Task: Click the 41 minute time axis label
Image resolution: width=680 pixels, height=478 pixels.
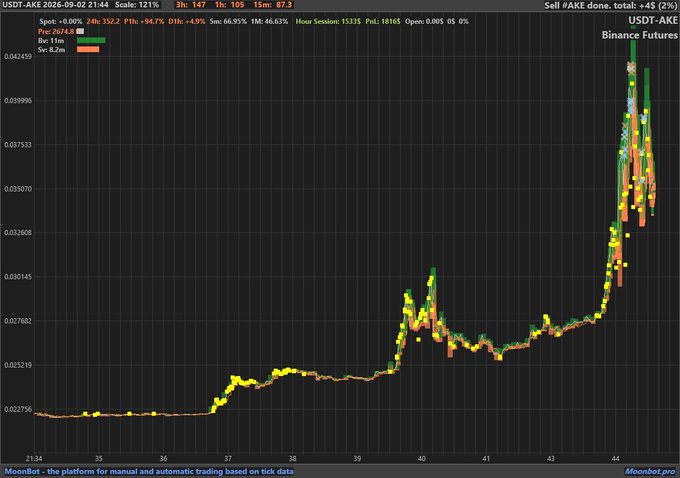Action: click(486, 458)
